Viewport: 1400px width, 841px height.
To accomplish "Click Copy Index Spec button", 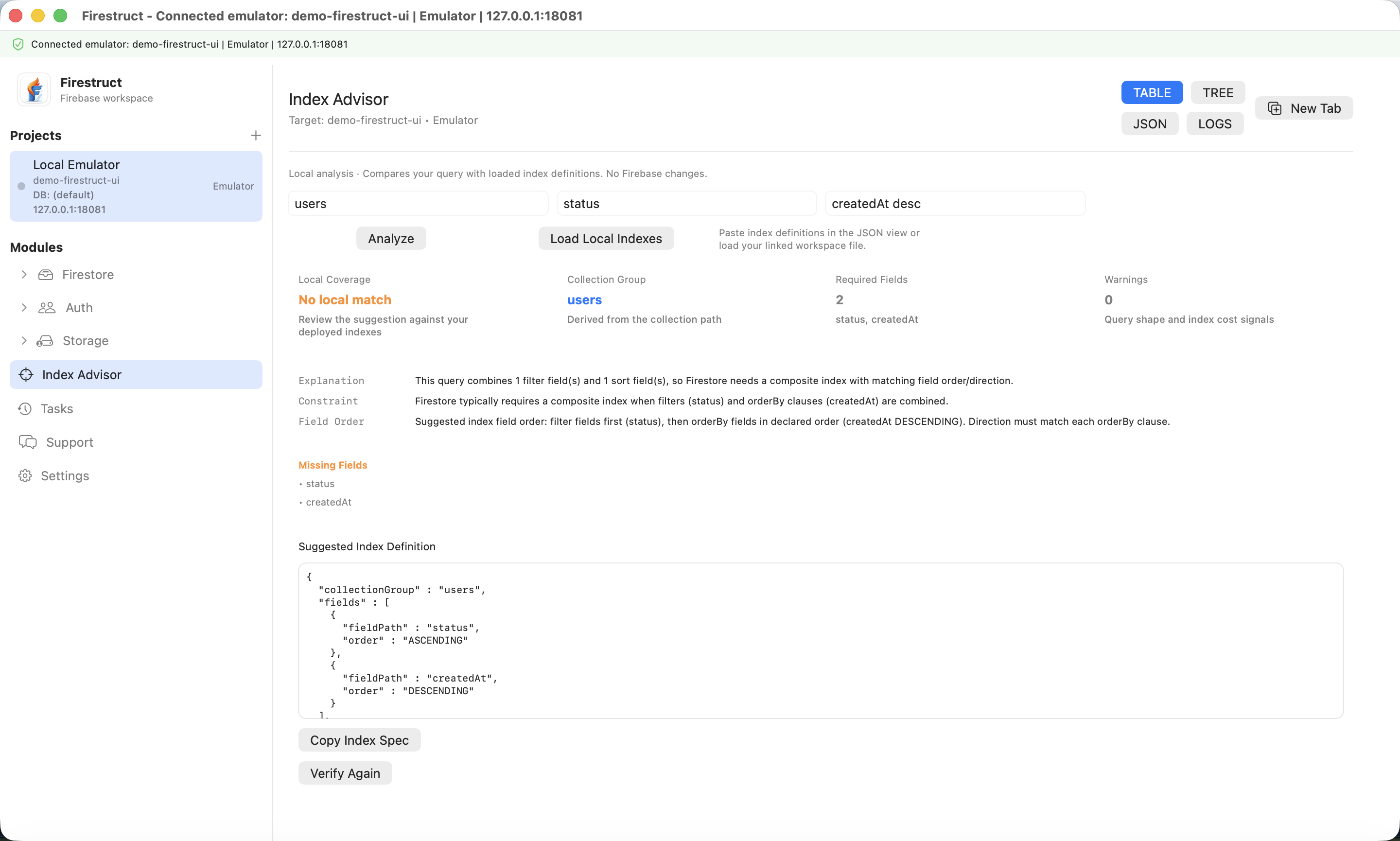I will pyautogui.click(x=359, y=740).
